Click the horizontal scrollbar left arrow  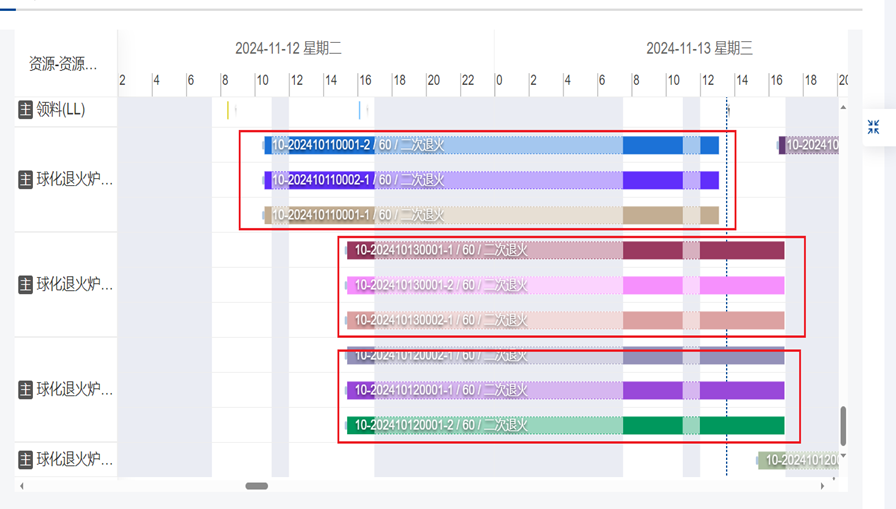[x=22, y=486]
